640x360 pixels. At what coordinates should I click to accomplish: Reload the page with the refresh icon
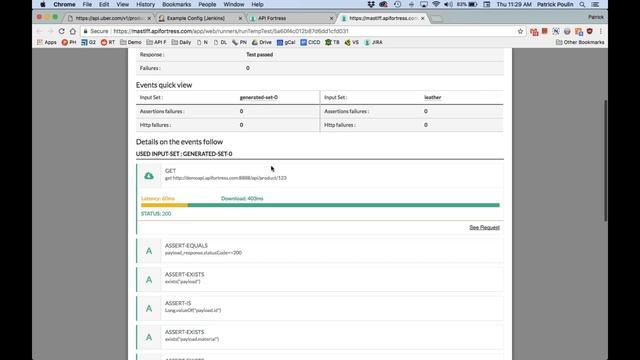pos(61,31)
